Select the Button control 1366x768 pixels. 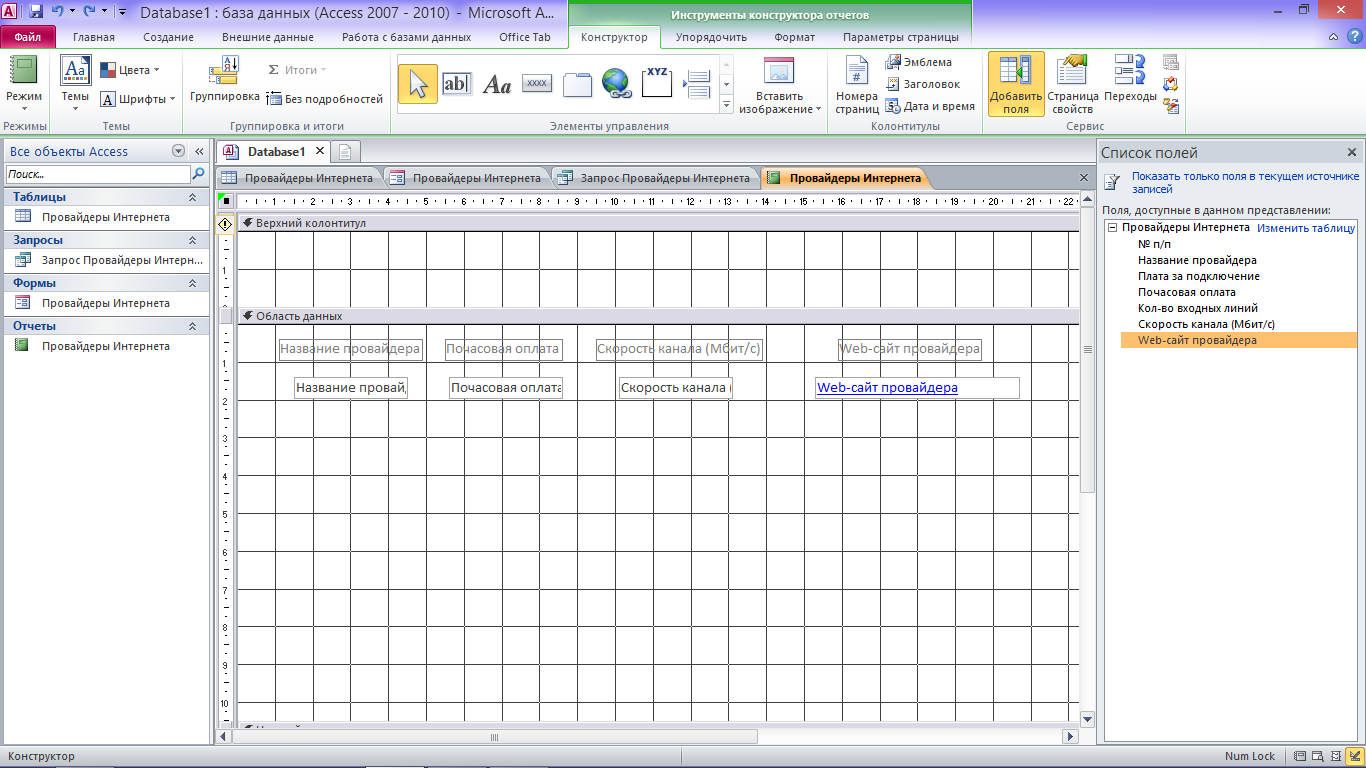click(x=537, y=84)
